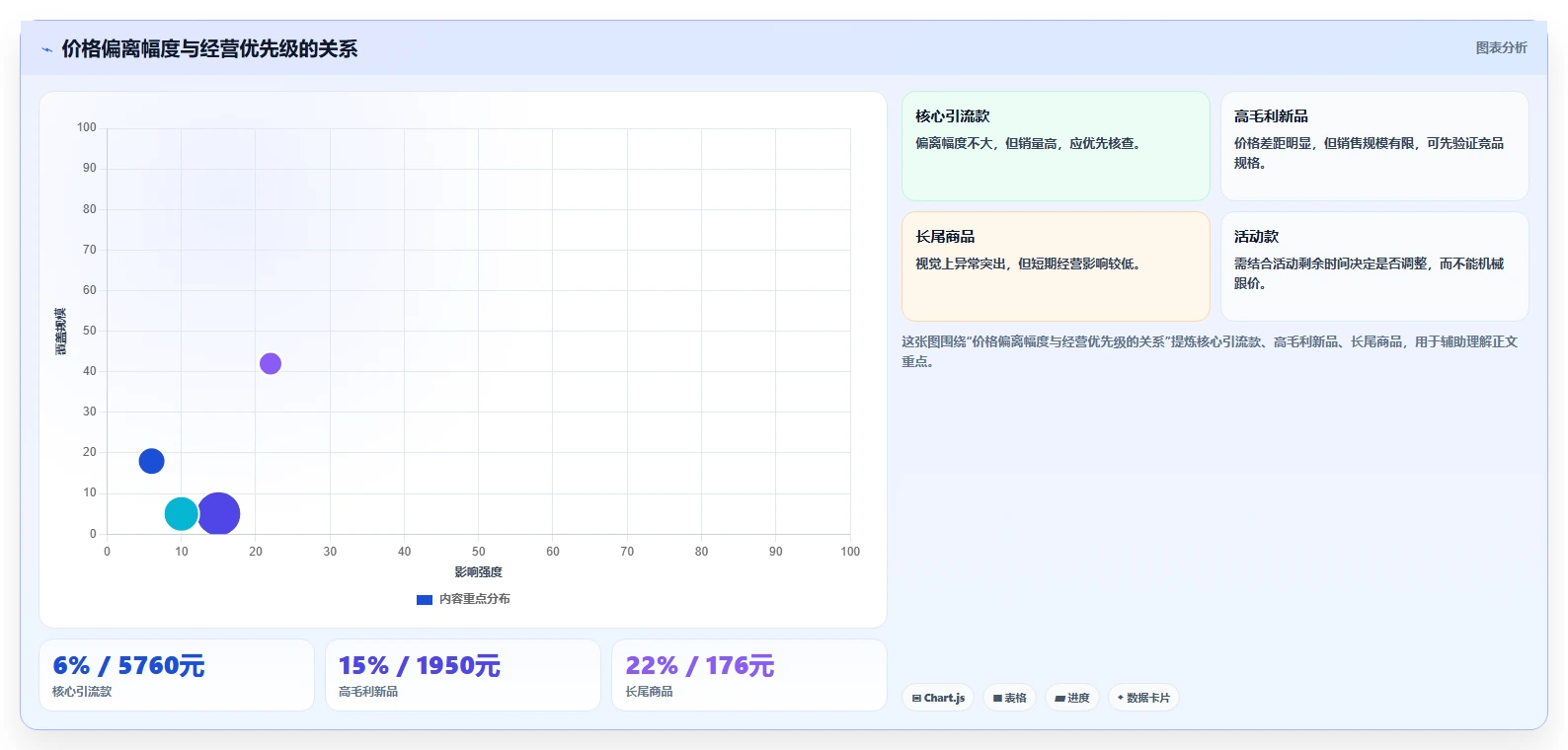
Task: Click the 视觉上异常突出 description text
Action: pyautogui.click(x=1030, y=263)
